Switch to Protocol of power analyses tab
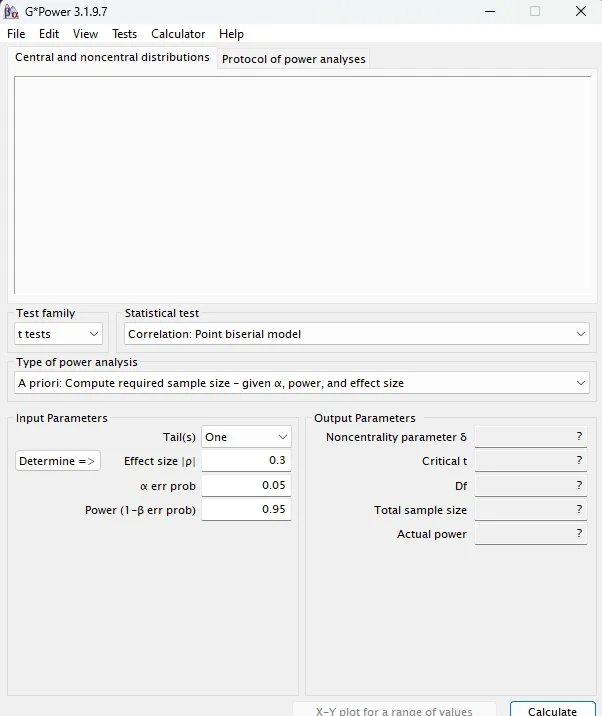 [x=294, y=59]
